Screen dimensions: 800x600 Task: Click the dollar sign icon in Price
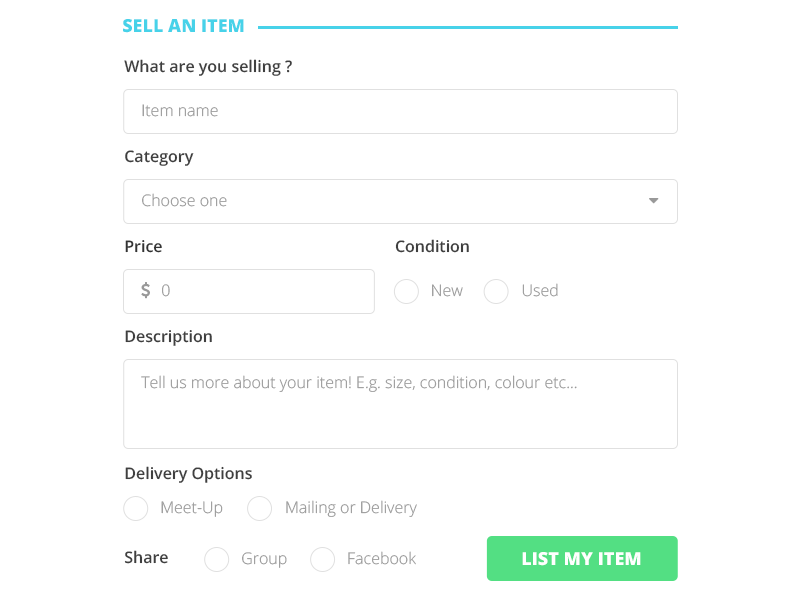[146, 291]
